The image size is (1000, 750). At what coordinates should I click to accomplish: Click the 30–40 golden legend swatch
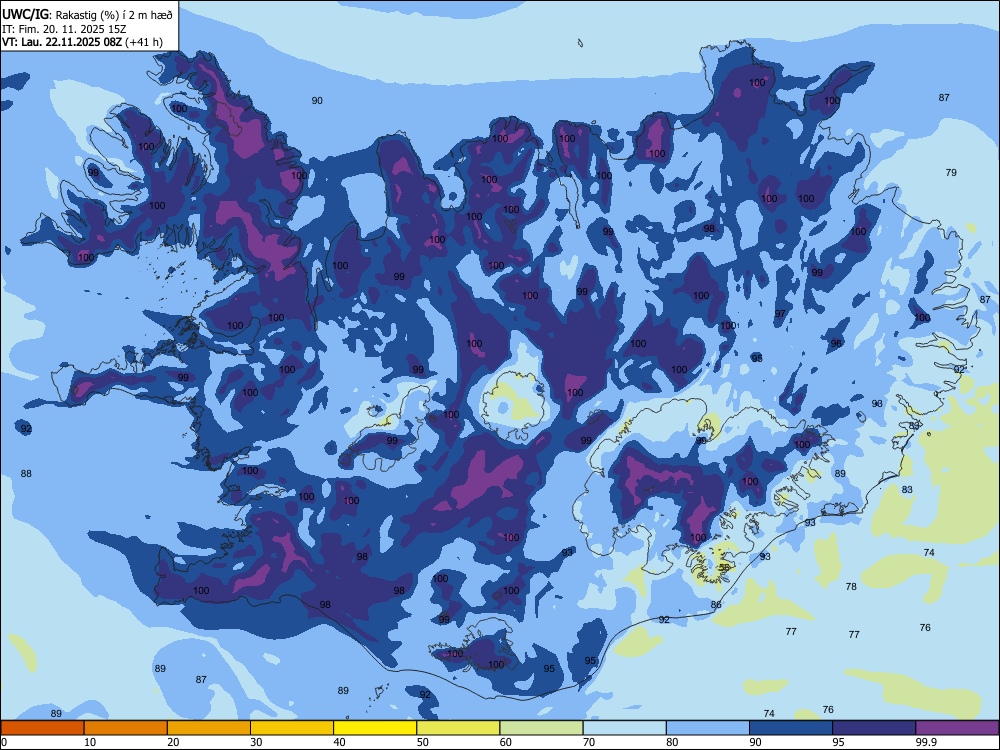pos(292,728)
